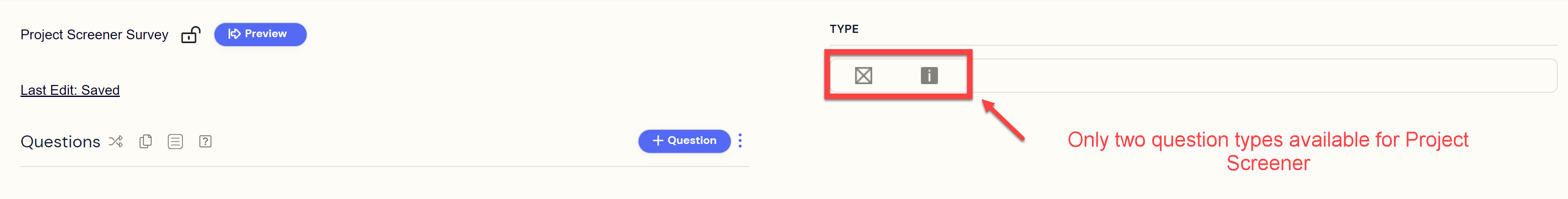The height and width of the screenshot is (199, 1568).
Task: Click the Questions section heading
Action: coord(60,142)
